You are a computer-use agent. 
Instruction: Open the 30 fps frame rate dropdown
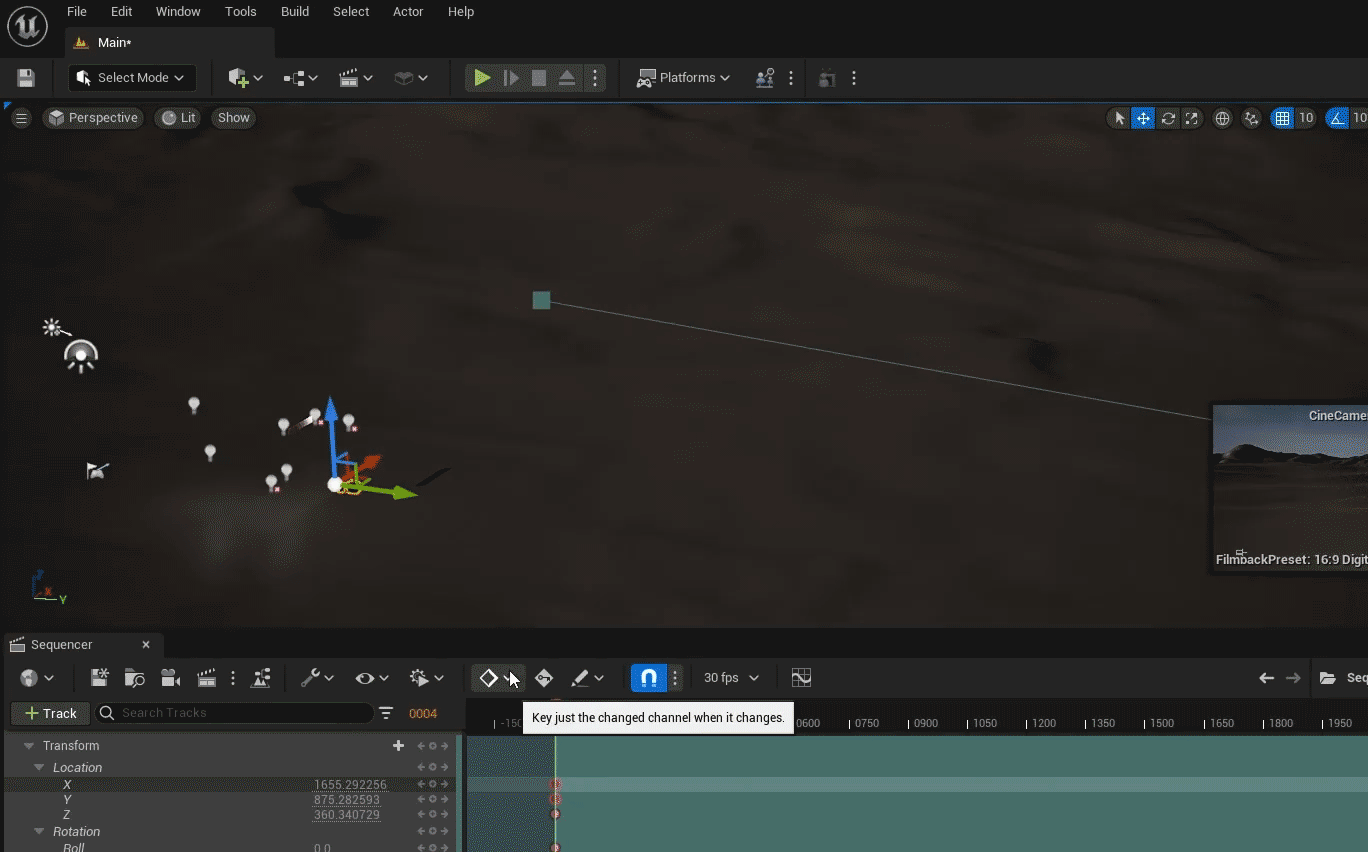click(x=731, y=677)
